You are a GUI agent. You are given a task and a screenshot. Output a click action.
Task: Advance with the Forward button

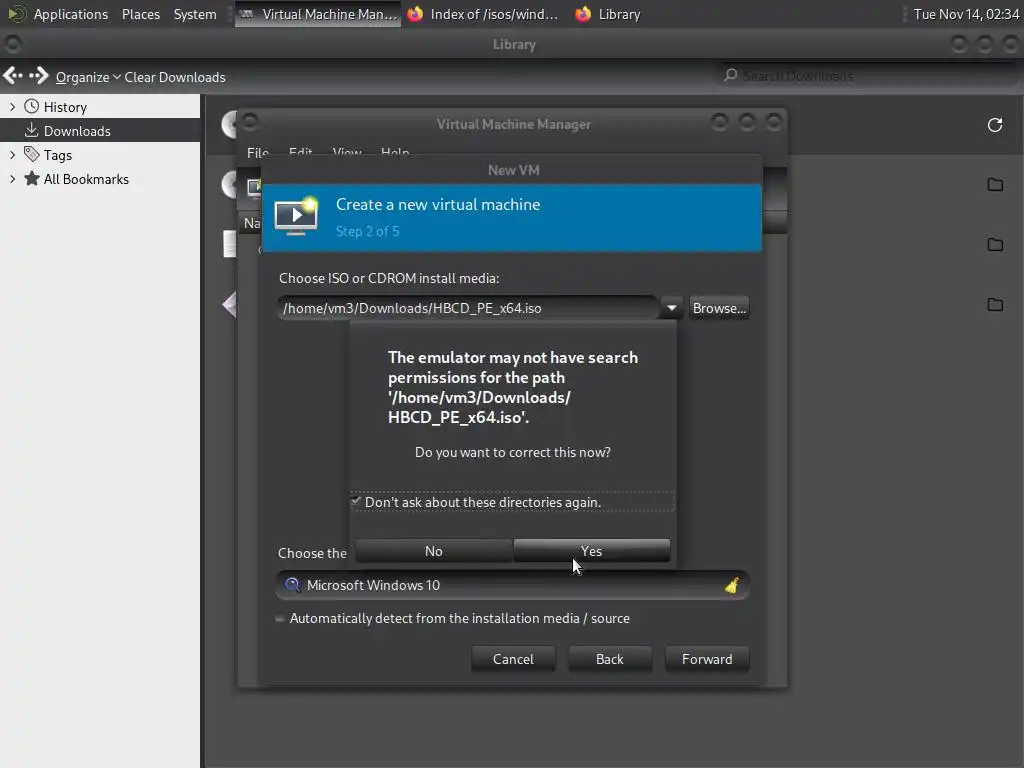(707, 659)
